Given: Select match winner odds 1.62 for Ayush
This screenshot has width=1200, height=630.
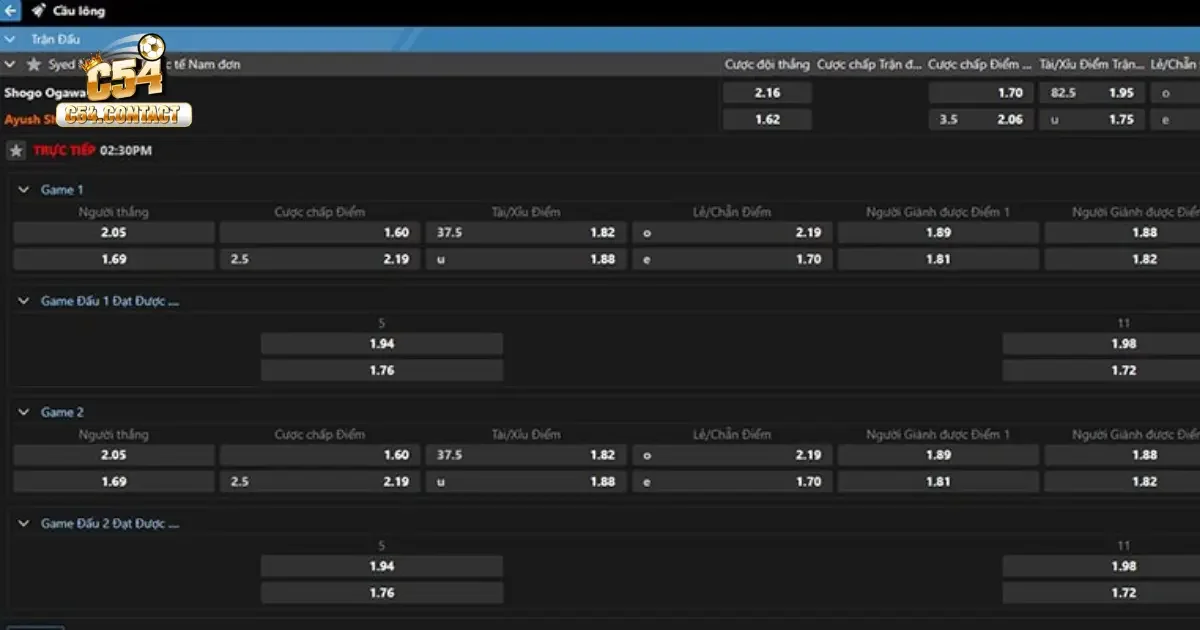Looking at the screenshot, I should click(x=767, y=119).
